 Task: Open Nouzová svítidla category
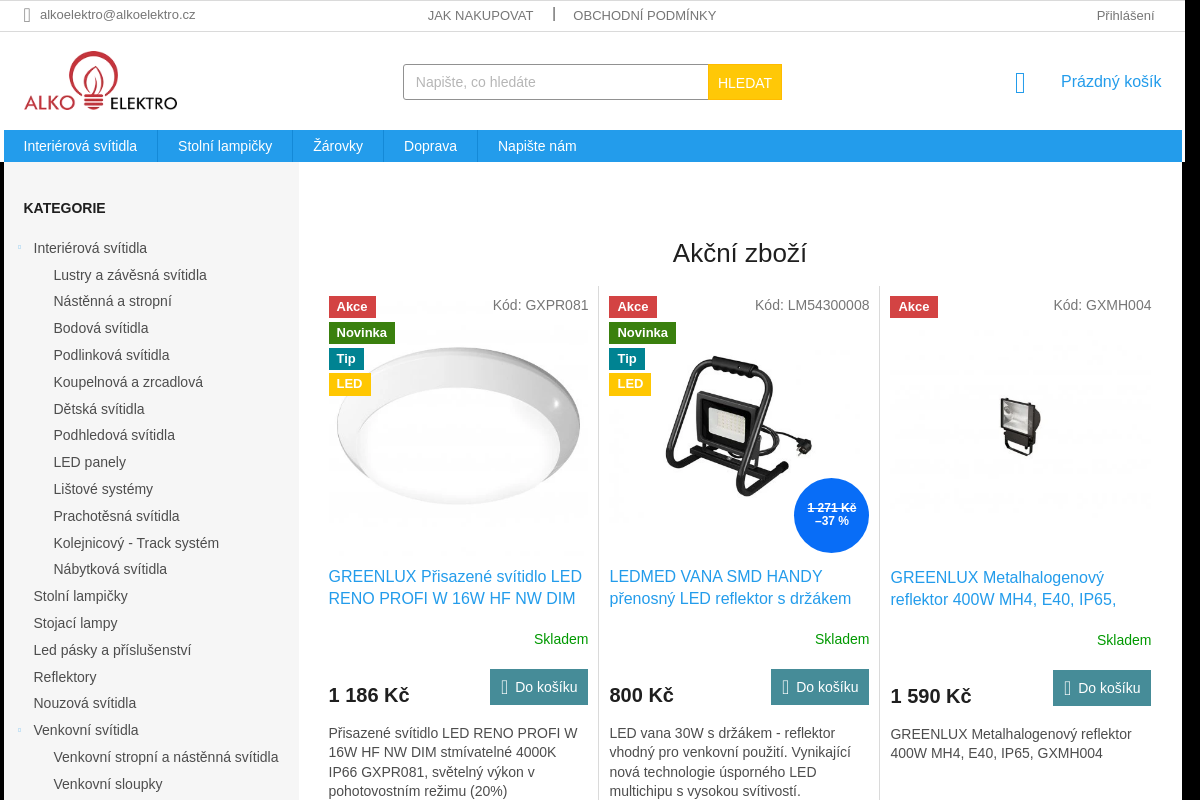pos(85,703)
